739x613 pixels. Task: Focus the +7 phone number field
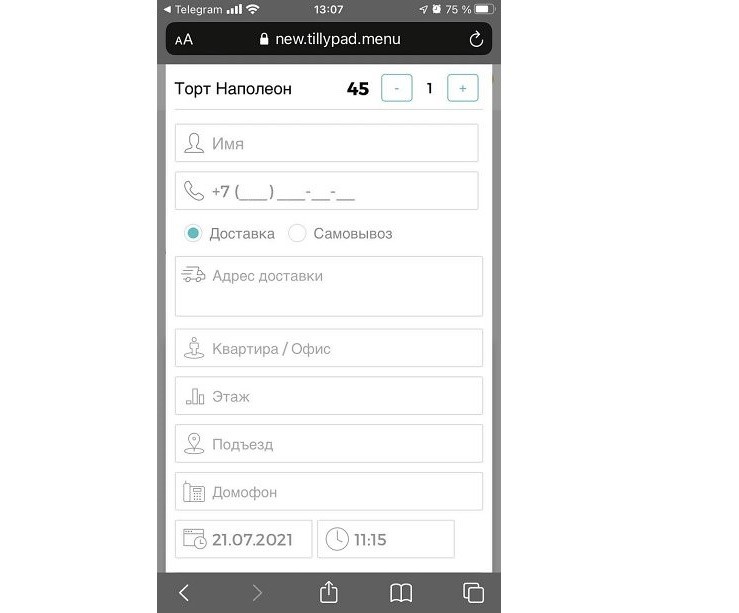[x=327, y=191]
